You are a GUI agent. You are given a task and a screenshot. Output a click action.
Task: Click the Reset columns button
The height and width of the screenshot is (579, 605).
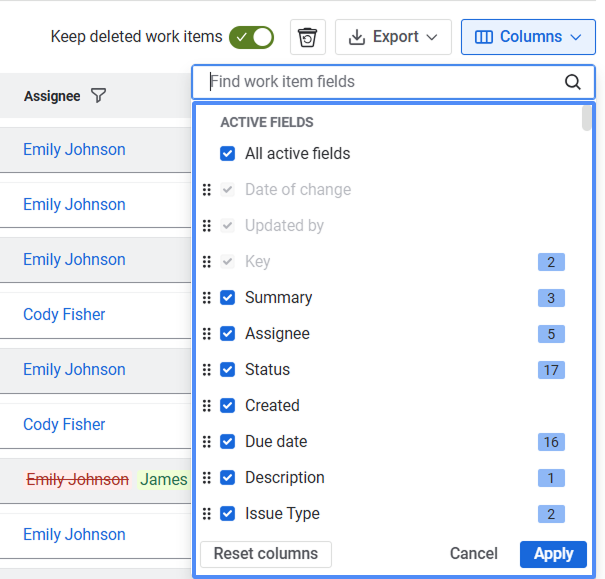click(266, 554)
